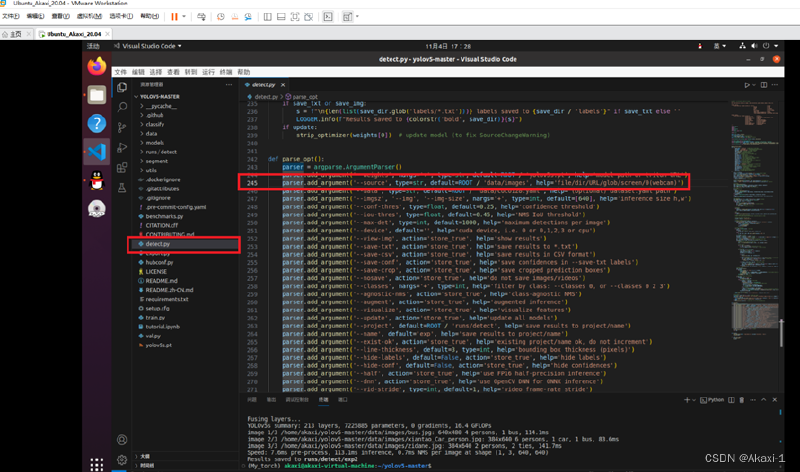Screen dimensions: 800x472
Task: Open VMware 虚拟机(M) menu
Action: [89, 16]
